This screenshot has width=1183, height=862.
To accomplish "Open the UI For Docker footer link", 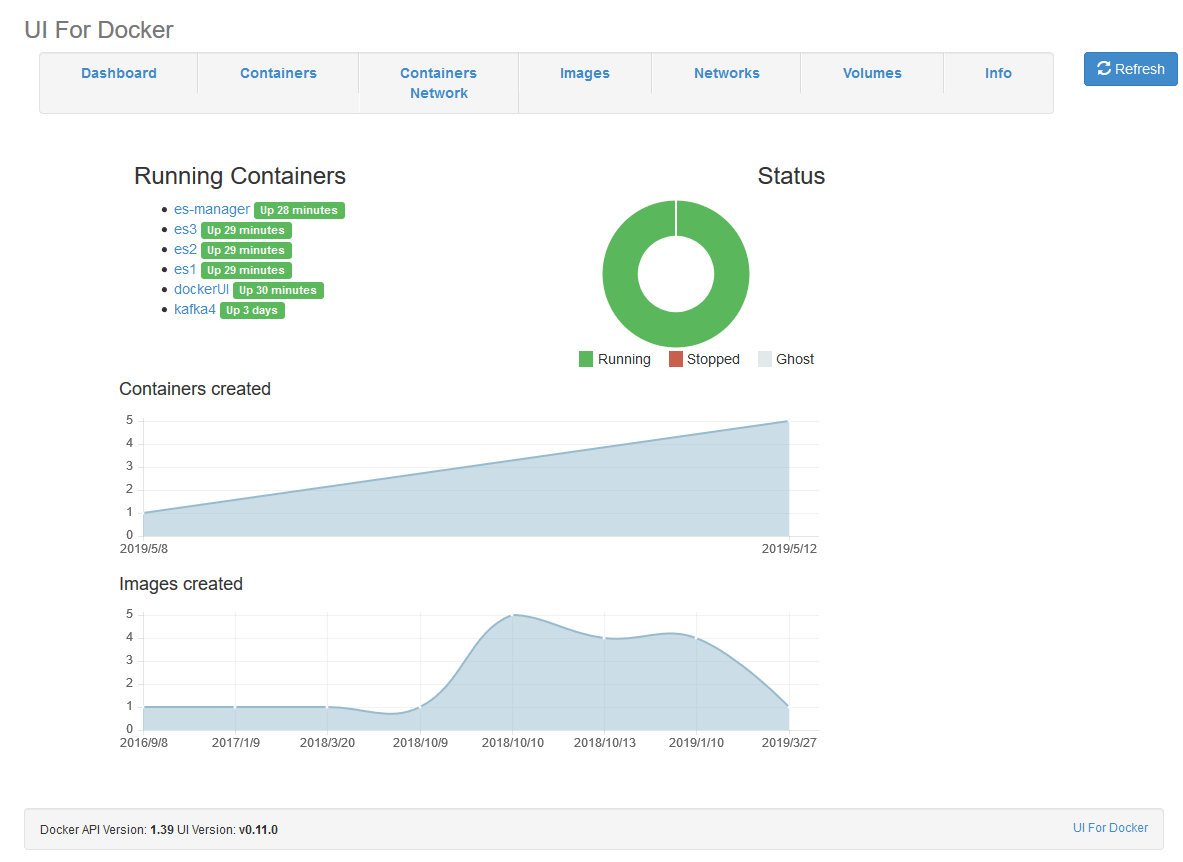I will pyautogui.click(x=1110, y=827).
